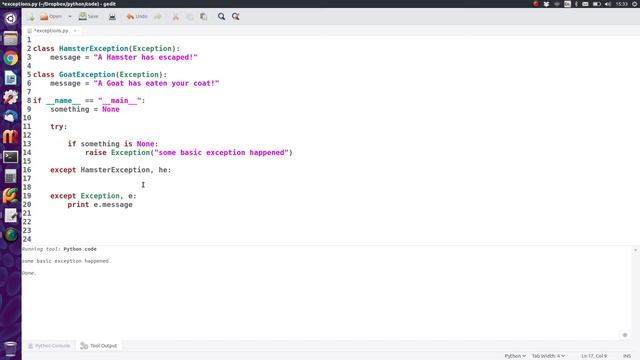This screenshot has width=640, height=360.
Task: Open the orange M application in dock
Action: [x=11, y=137]
